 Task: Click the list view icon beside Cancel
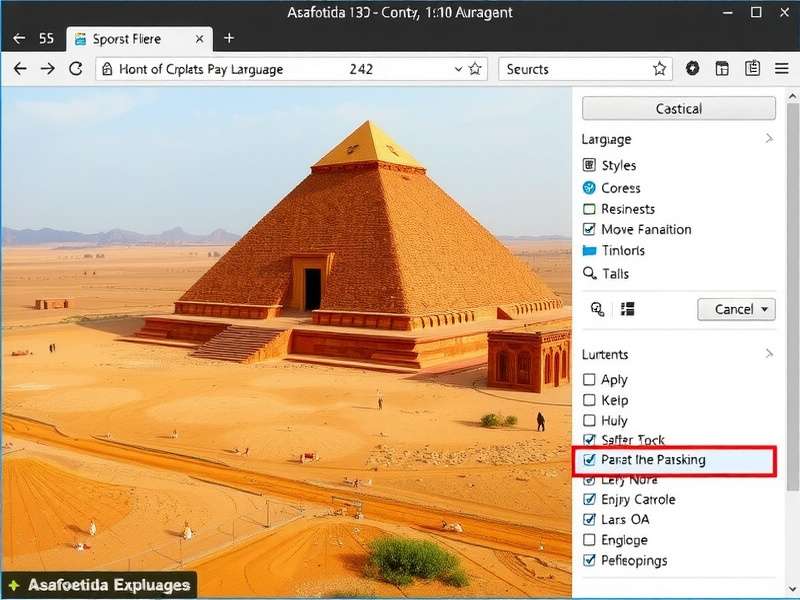[x=628, y=309]
